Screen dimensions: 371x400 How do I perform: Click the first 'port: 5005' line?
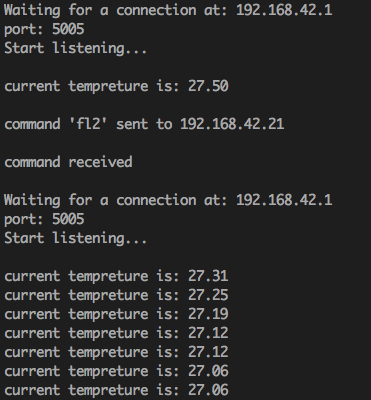point(44,29)
